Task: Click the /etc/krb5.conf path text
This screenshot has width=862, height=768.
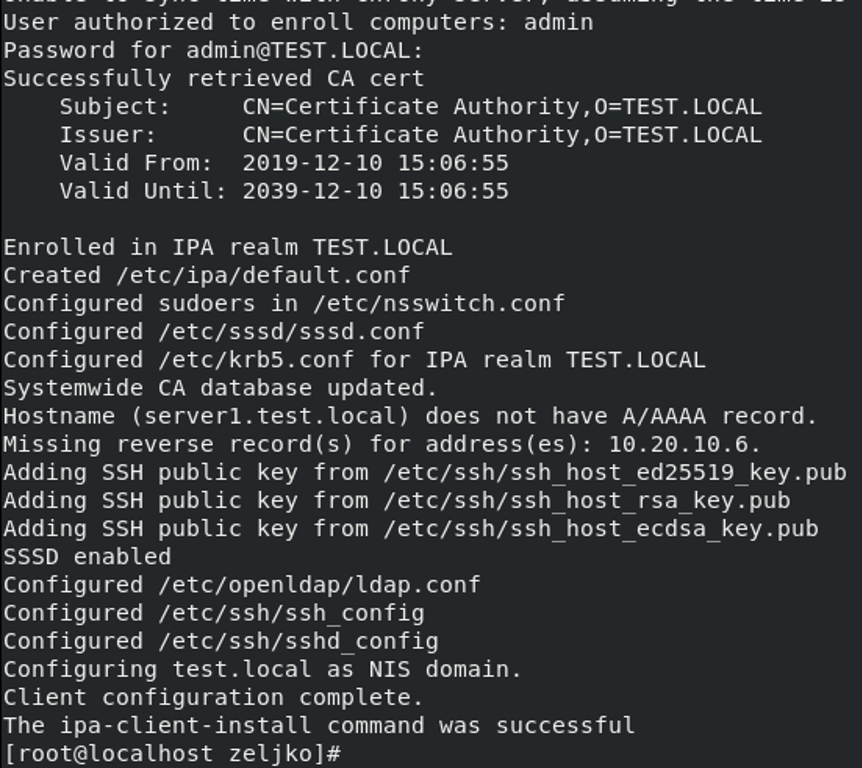Action: coord(256,360)
